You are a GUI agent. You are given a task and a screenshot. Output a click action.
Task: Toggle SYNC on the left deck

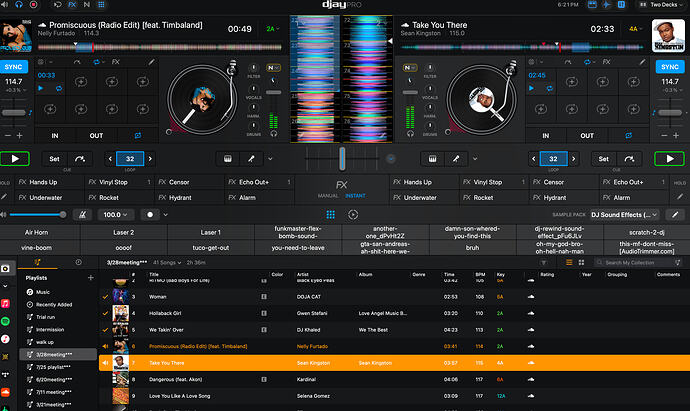point(14,67)
